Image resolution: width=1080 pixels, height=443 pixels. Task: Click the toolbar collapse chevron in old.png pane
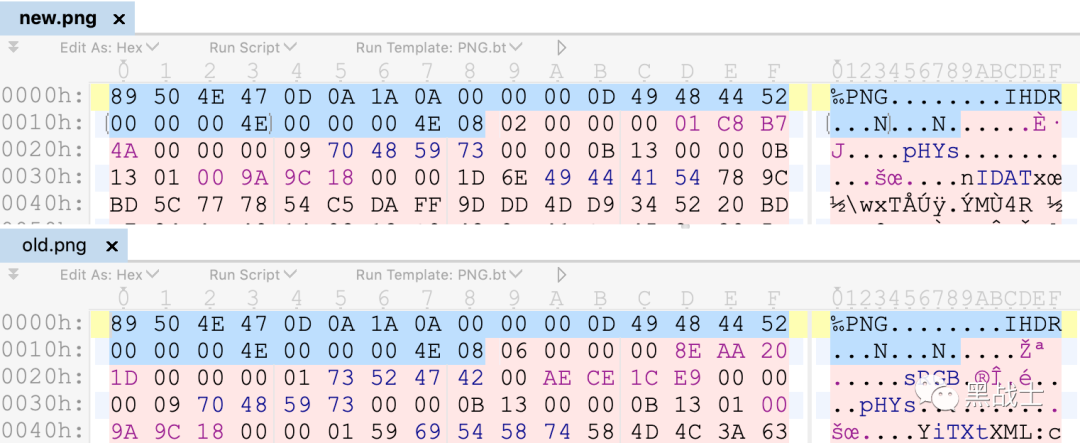(x=13, y=273)
